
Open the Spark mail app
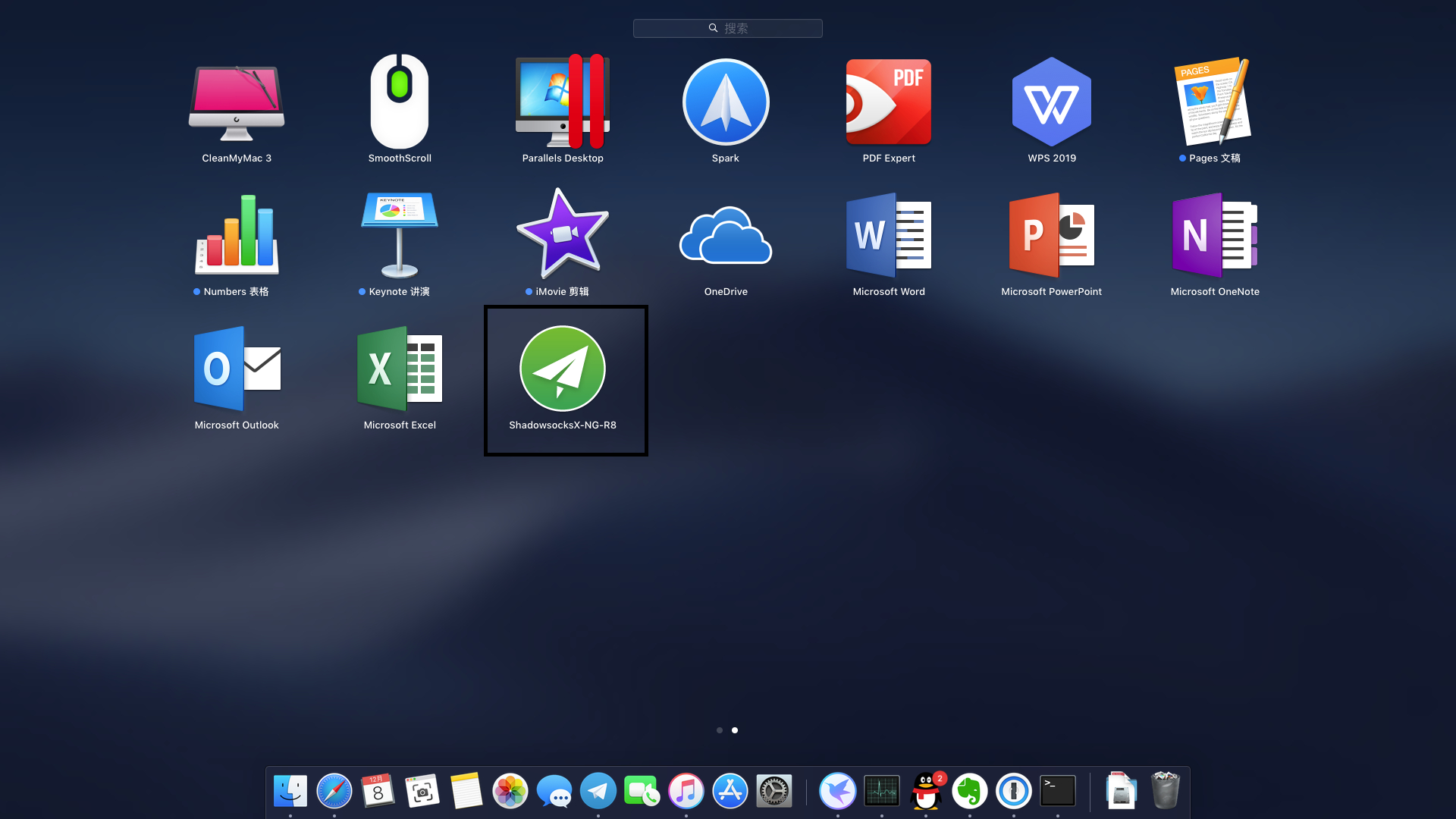pos(726,102)
